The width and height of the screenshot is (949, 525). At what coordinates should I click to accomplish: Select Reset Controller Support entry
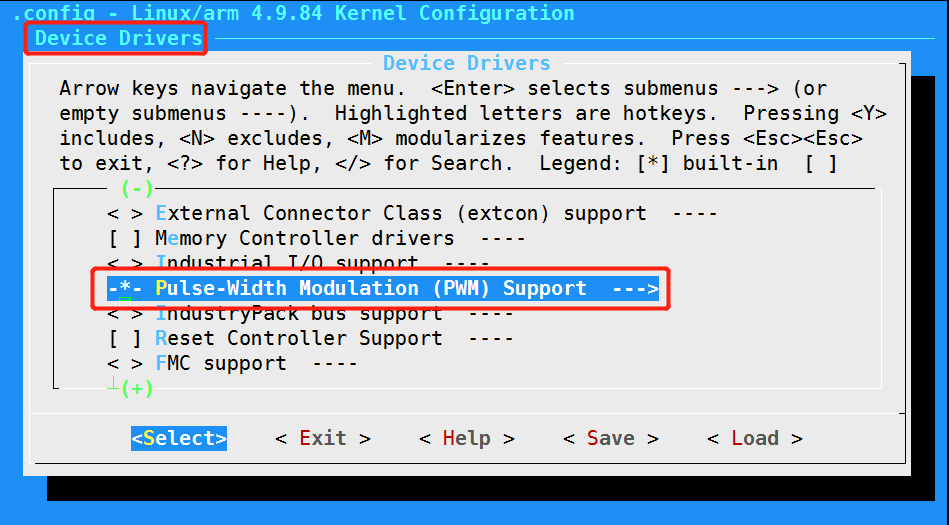[x=298, y=338]
